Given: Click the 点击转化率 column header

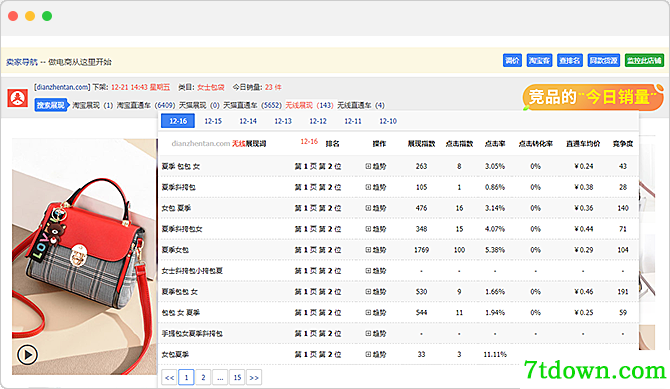Looking at the screenshot, I should coord(536,144).
